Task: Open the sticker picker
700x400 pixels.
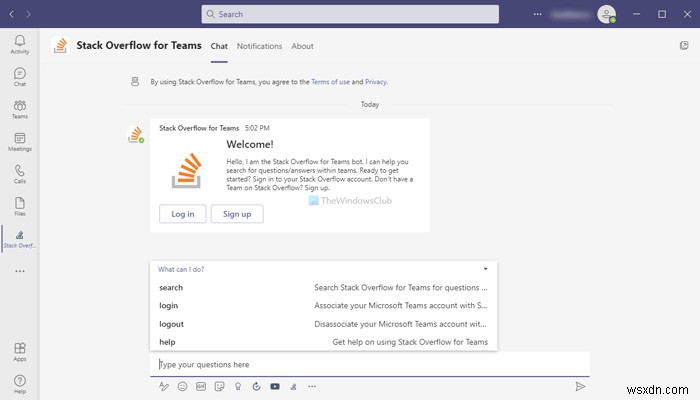Action: click(x=219, y=386)
